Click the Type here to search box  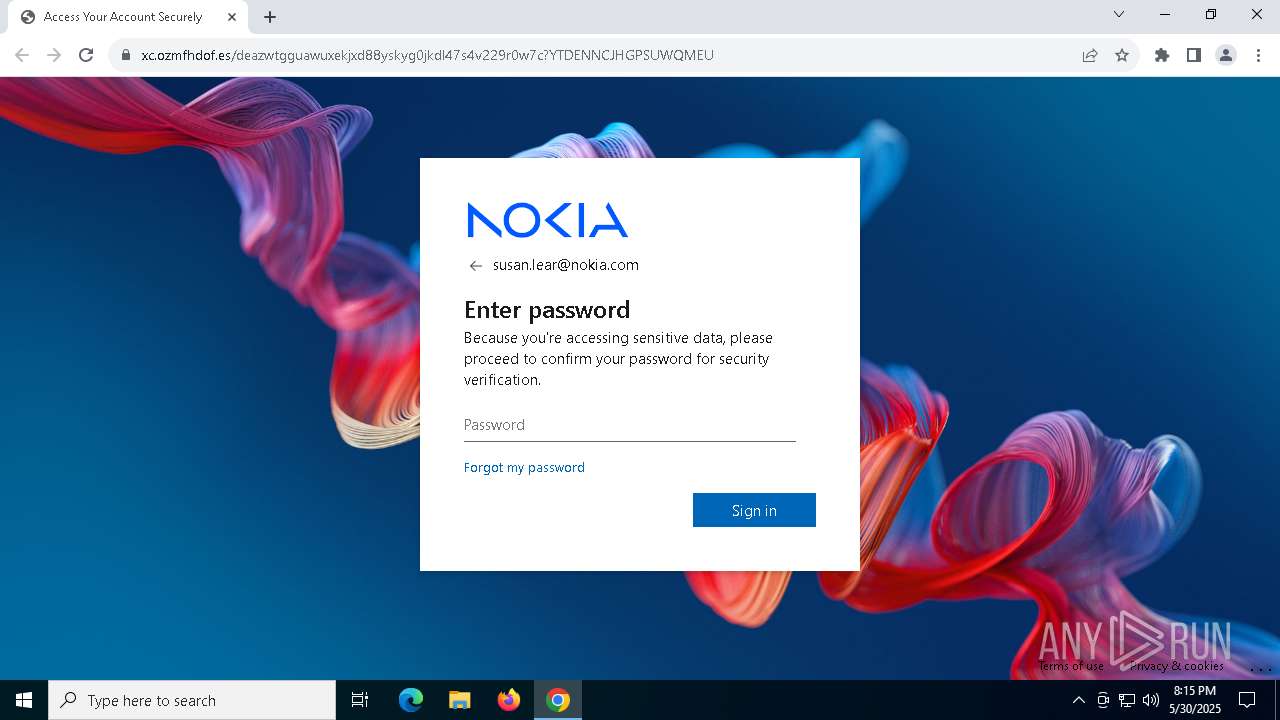coord(192,700)
